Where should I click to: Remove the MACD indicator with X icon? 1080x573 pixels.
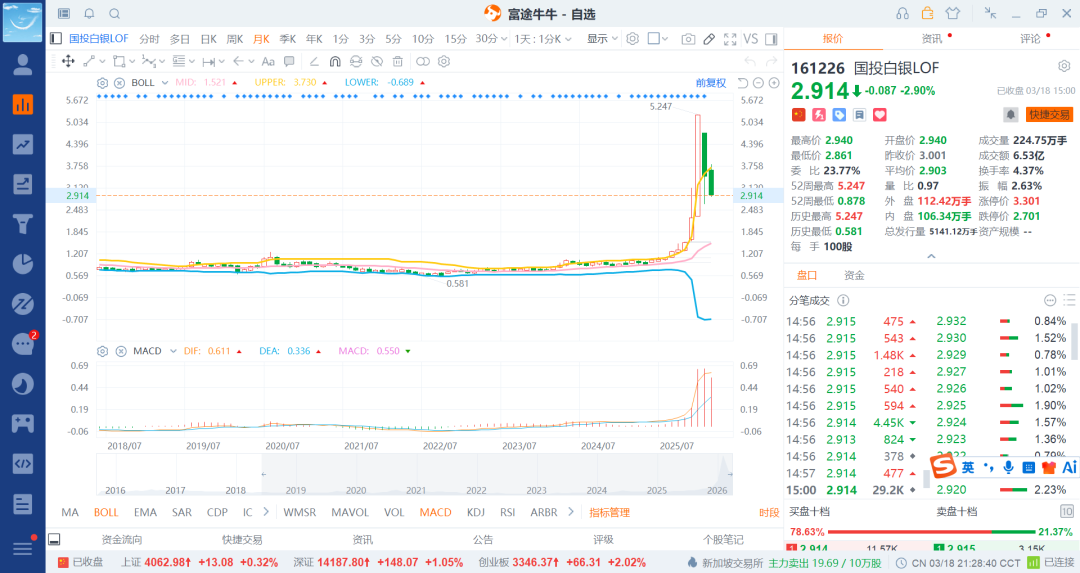click(121, 351)
